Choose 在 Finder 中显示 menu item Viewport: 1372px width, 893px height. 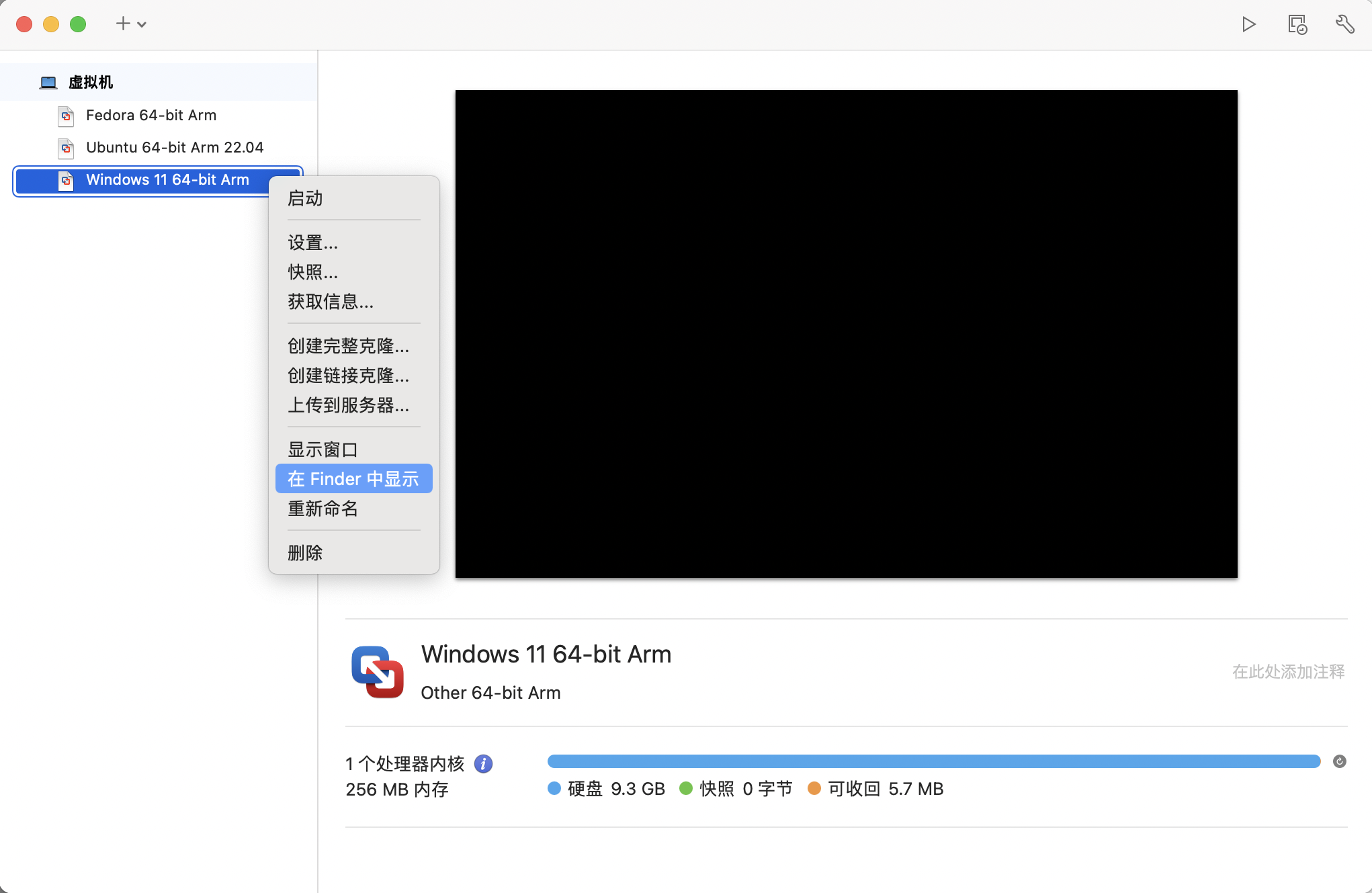pyautogui.click(x=353, y=479)
